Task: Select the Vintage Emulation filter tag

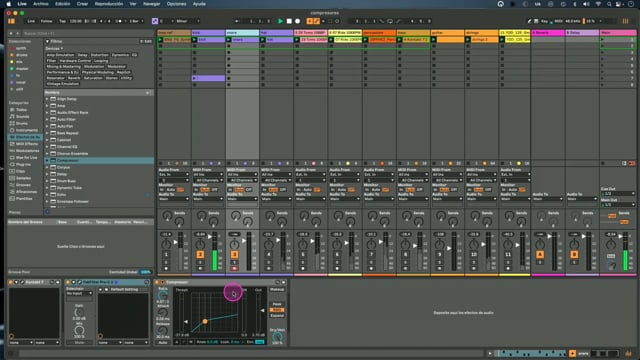Action: tap(62, 83)
